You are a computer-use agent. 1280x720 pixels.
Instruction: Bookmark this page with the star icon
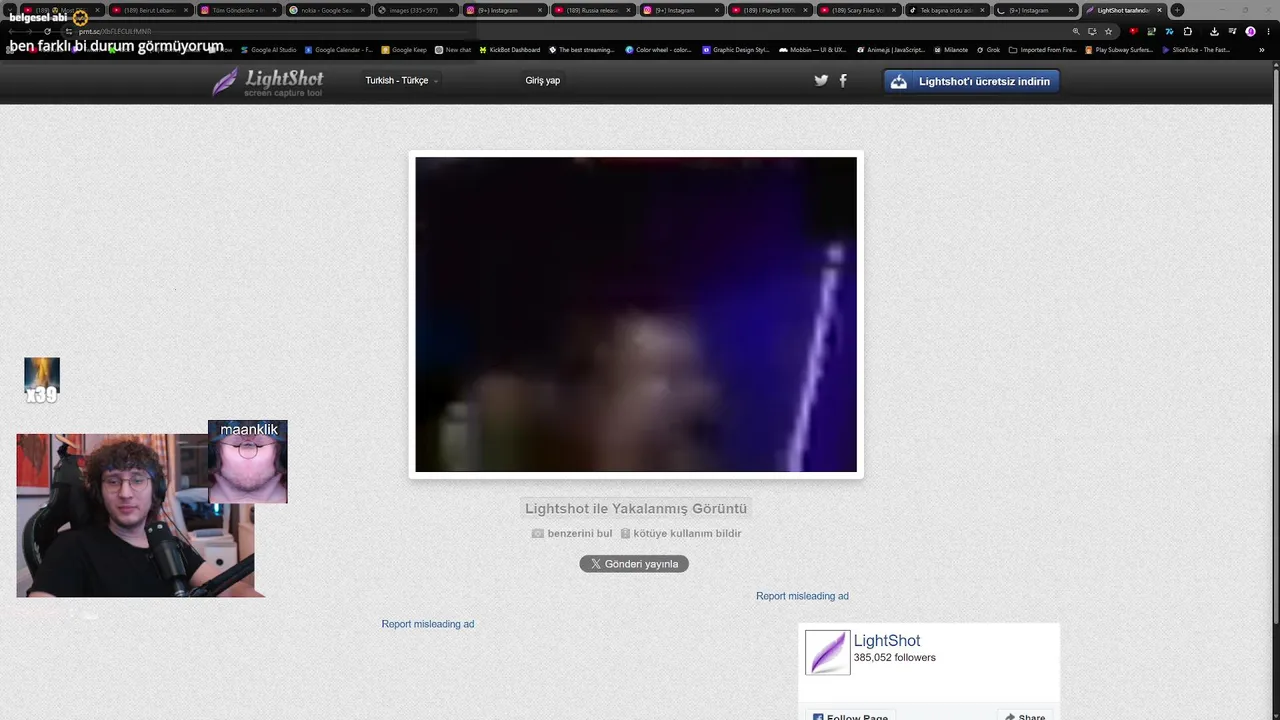[x=1108, y=31]
